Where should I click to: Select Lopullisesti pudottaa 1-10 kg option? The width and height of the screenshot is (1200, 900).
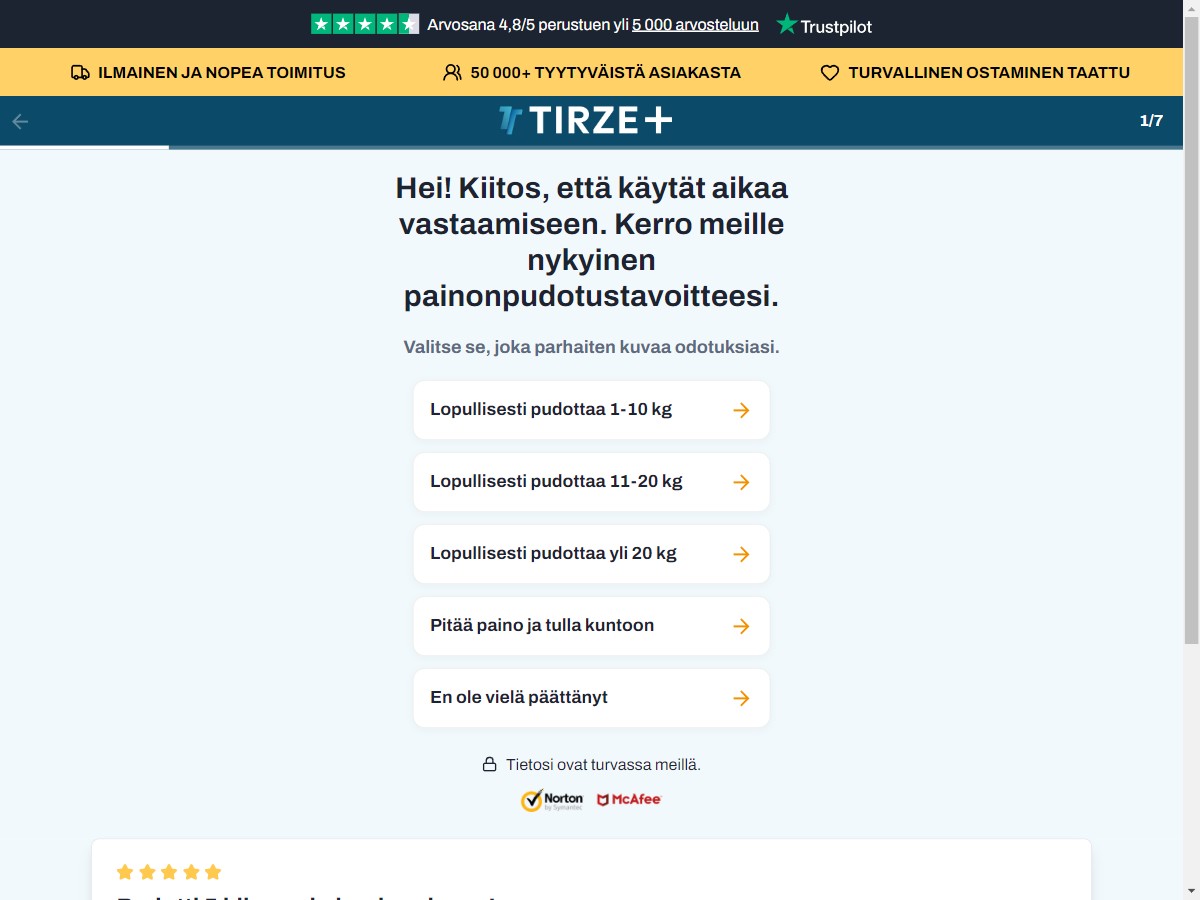(591, 410)
